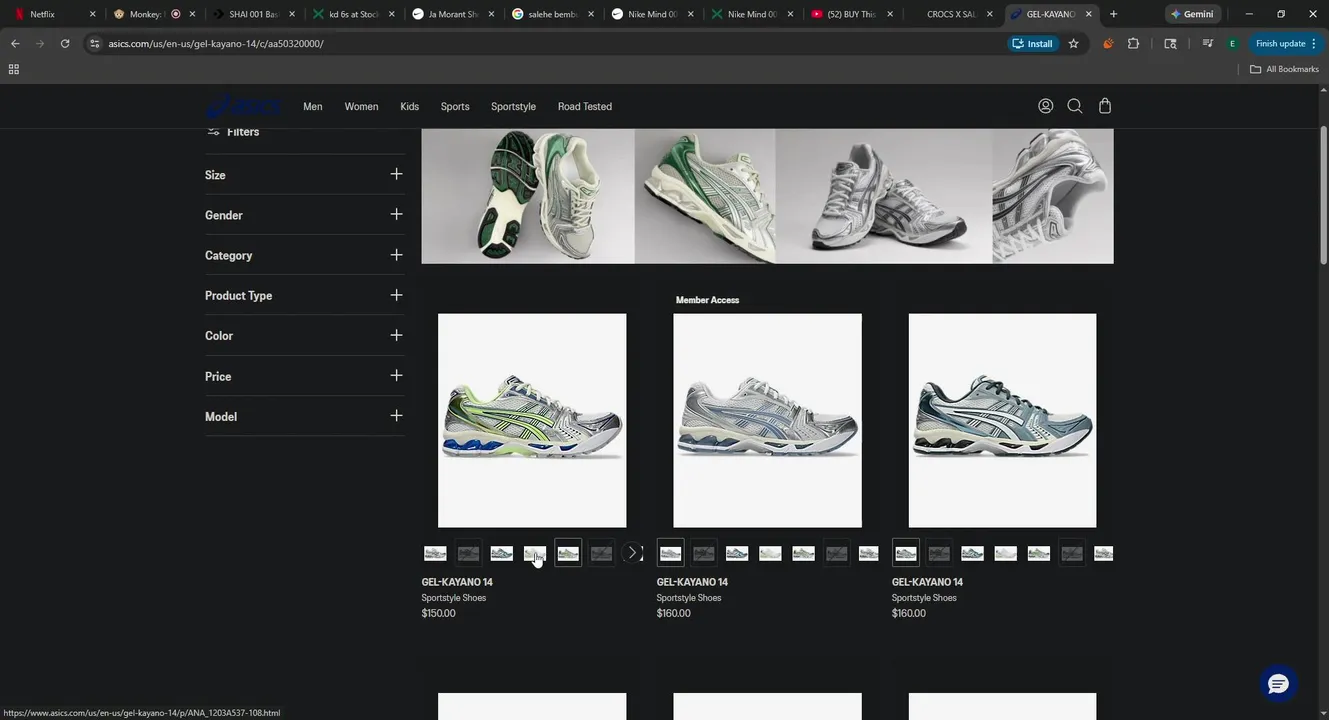View site information icon in address bar

click(x=95, y=44)
